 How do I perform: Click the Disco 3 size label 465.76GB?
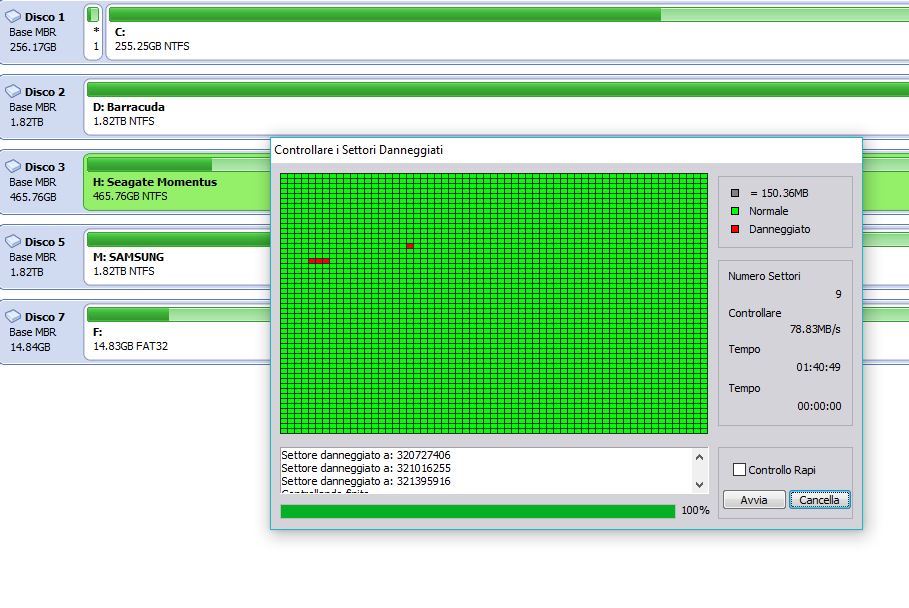point(33,197)
